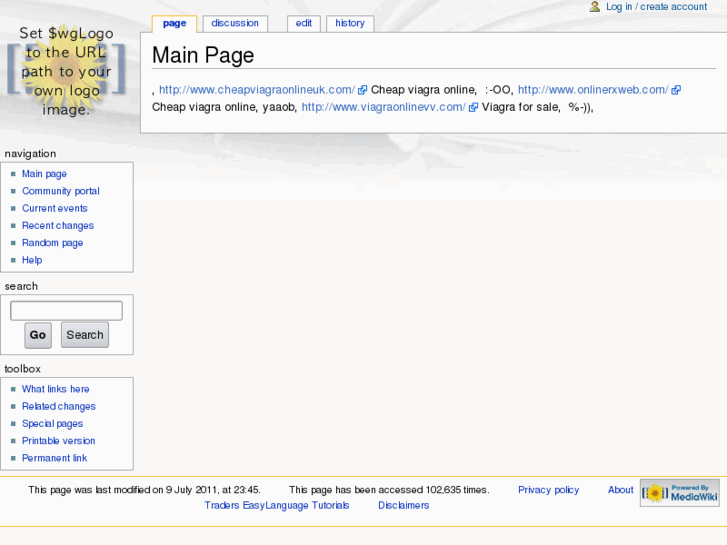
Task: Open Community portal link
Action: 61,191
